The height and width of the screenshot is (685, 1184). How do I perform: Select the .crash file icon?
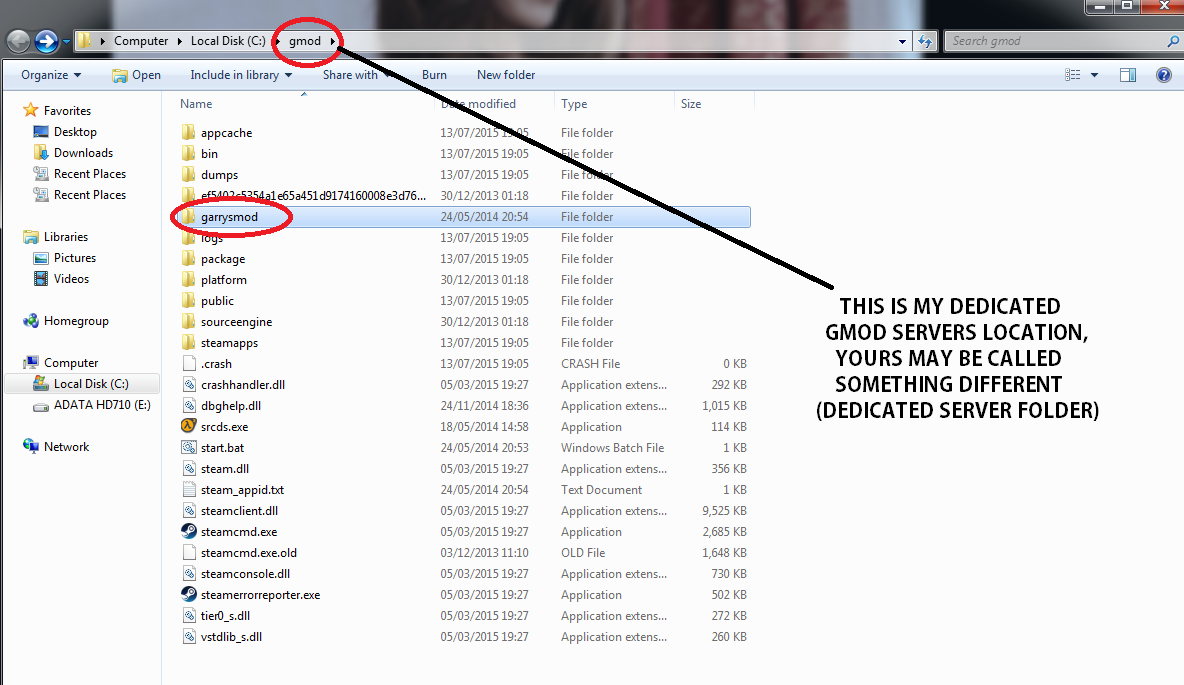point(189,363)
